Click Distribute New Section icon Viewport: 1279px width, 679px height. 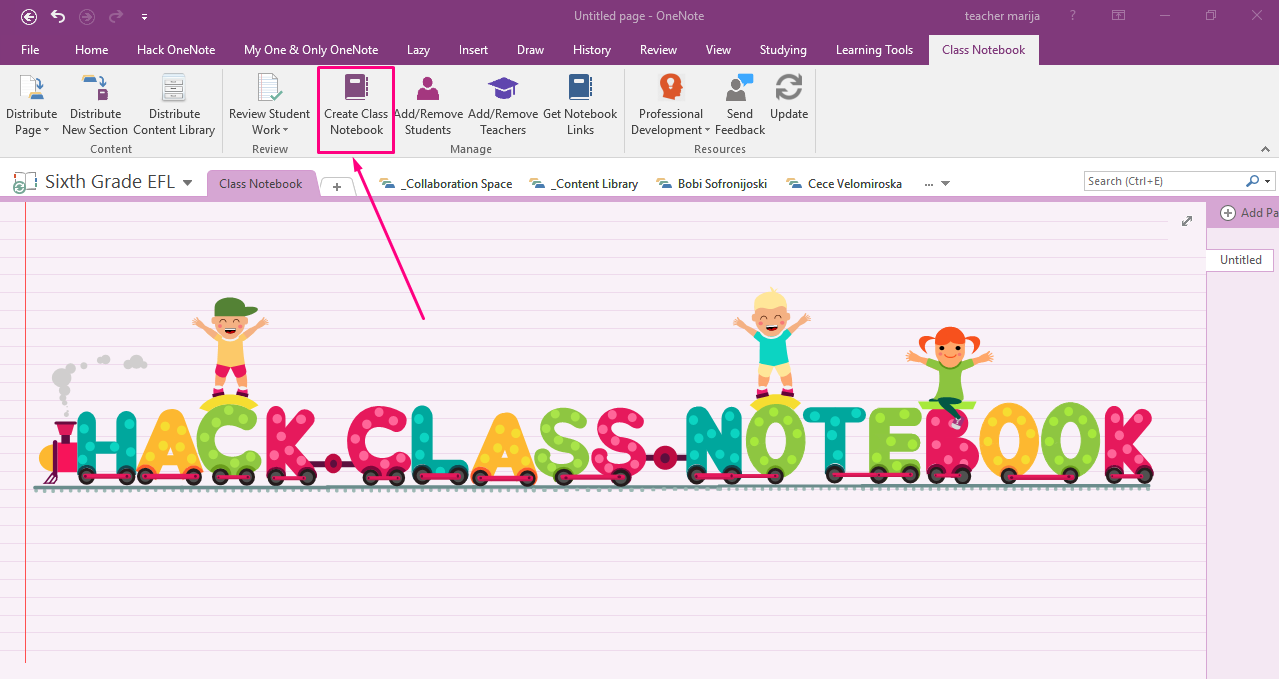(95, 89)
